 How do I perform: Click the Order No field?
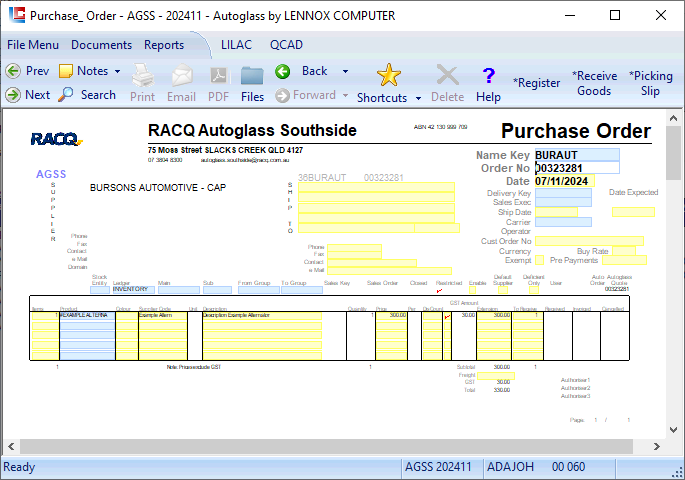point(577,168)
